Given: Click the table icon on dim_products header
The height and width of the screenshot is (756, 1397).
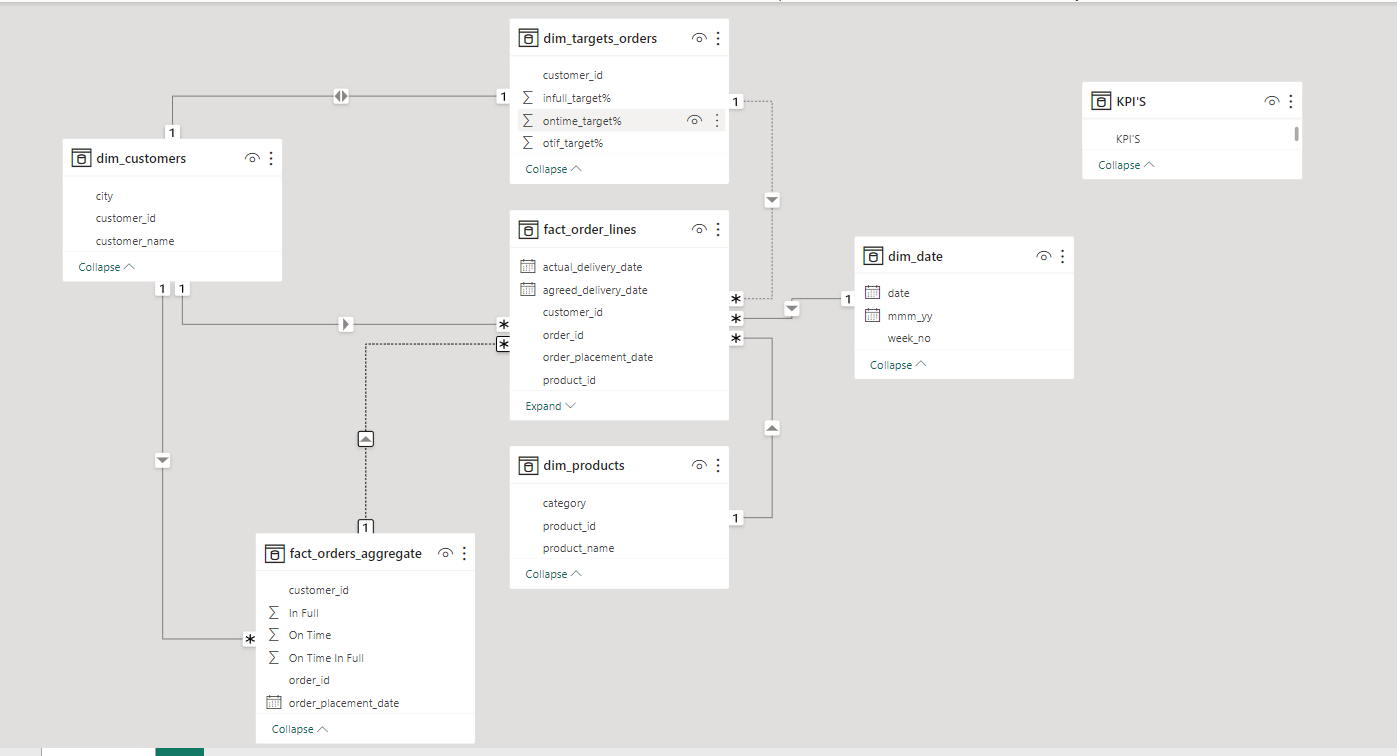Looking at the screenshot, I should (x=528, y=465).
